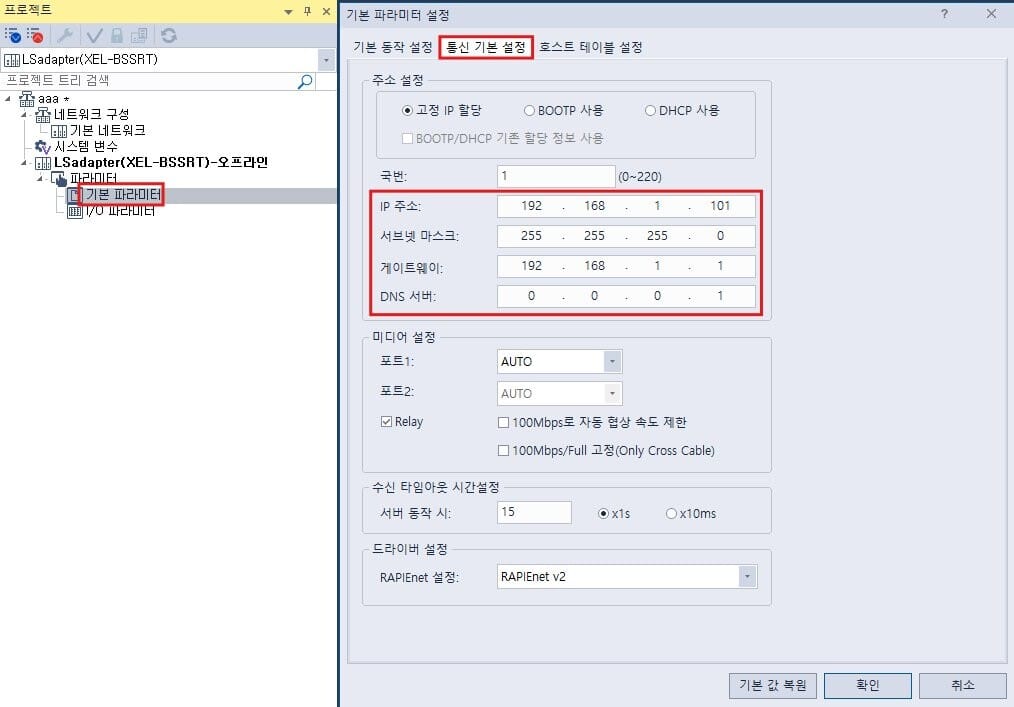This screenshot has height=707, width=1014.
Task: Click DNS 서버 last octet 1
Action: (720, 296)
